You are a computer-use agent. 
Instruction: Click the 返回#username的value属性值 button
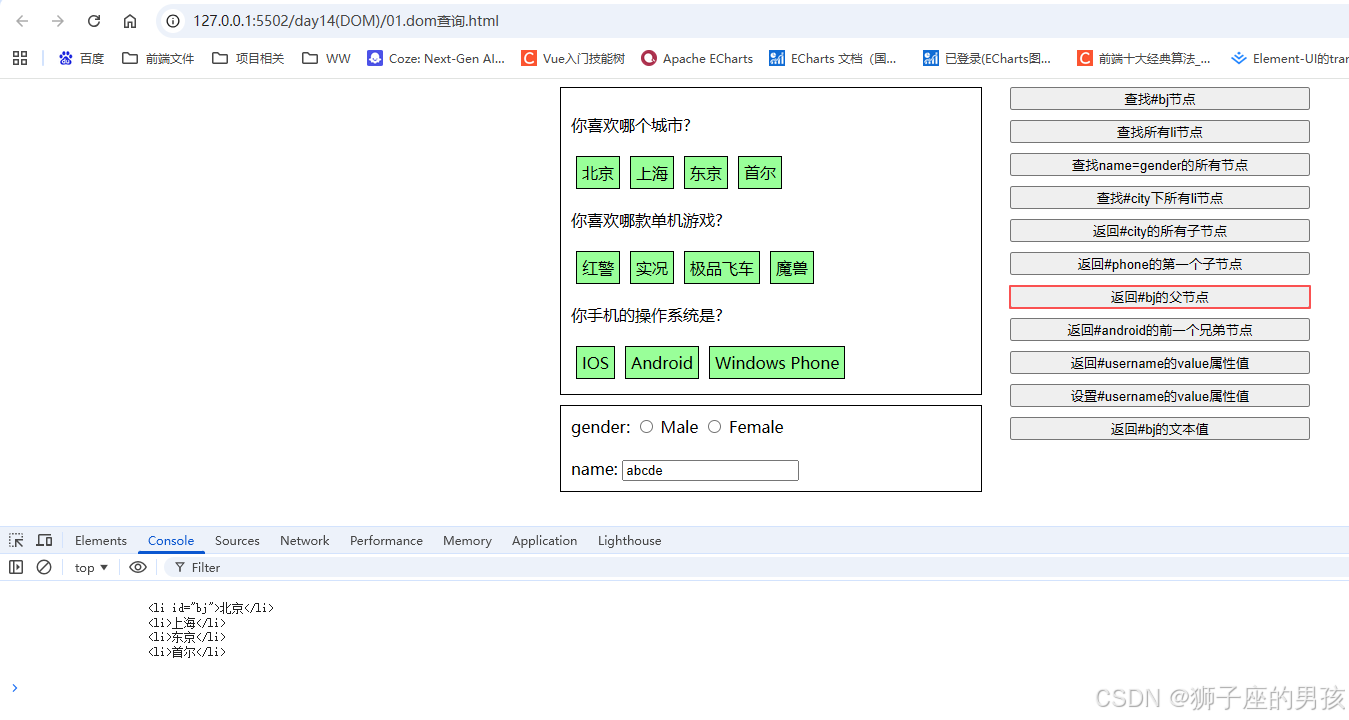[x=1159, y=362]
